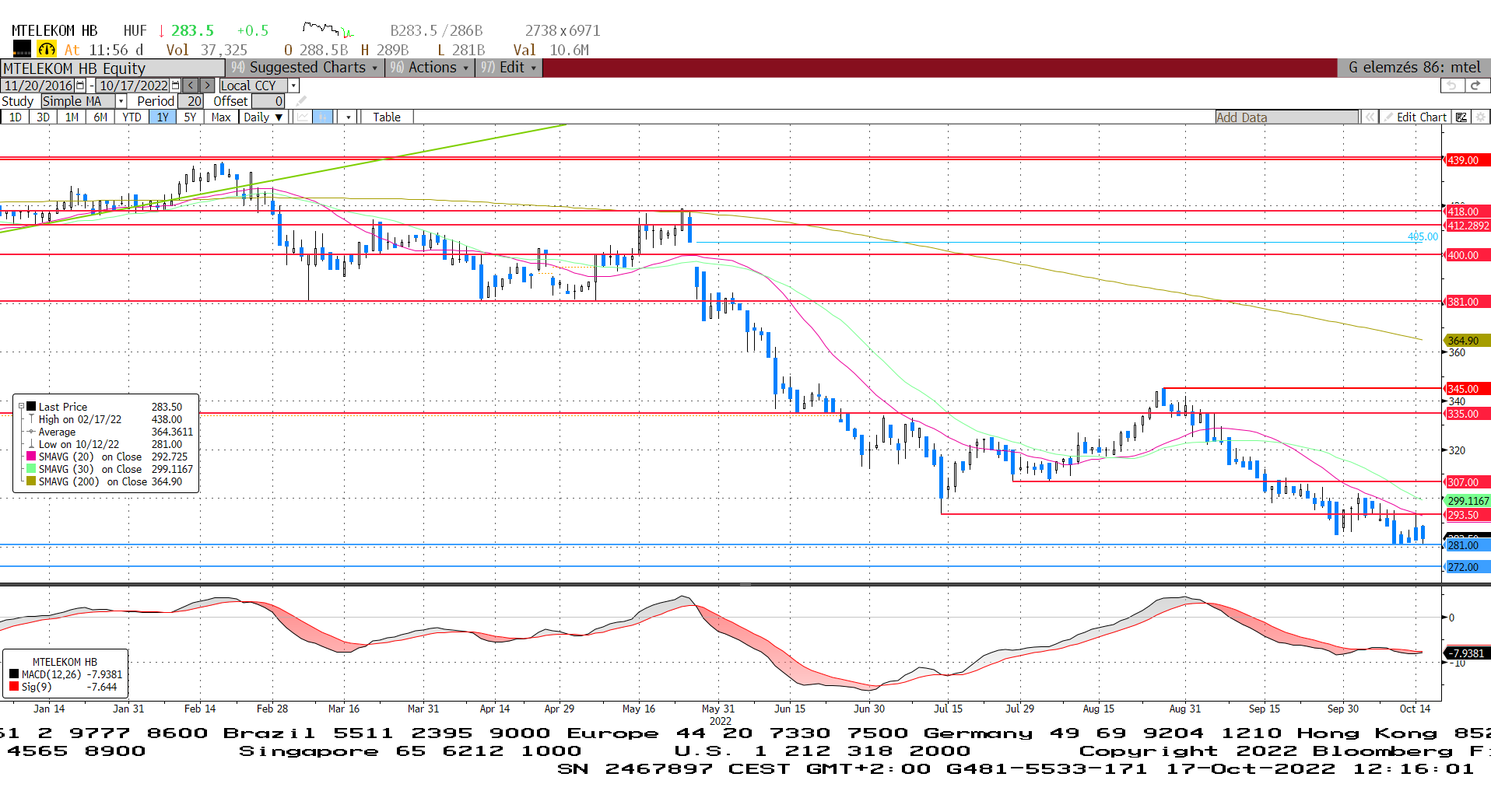Viewport: 1491px width, 812px height.
Task: Click the MTELEKOM HB Equity security field
Action: (113, 68)
